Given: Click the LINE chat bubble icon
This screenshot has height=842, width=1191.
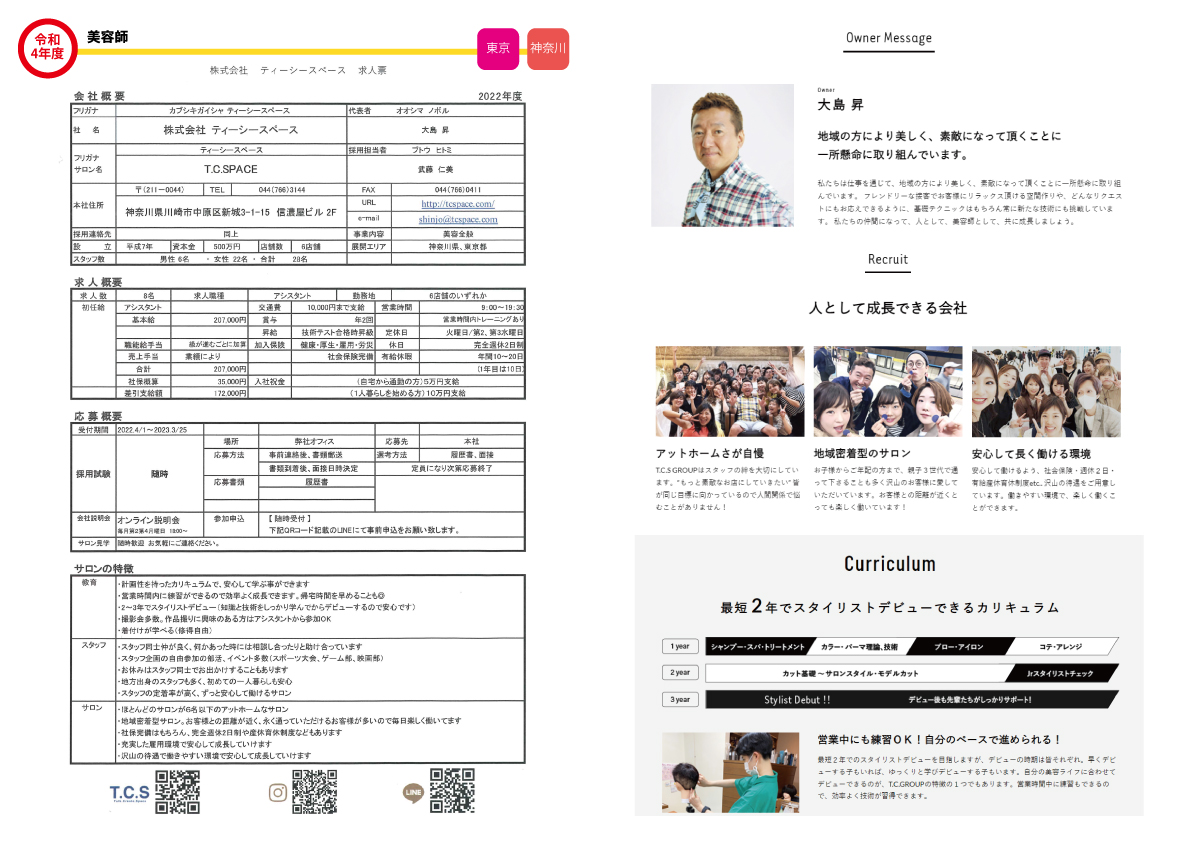Looking at the screenshot, I should coord(413,793).
